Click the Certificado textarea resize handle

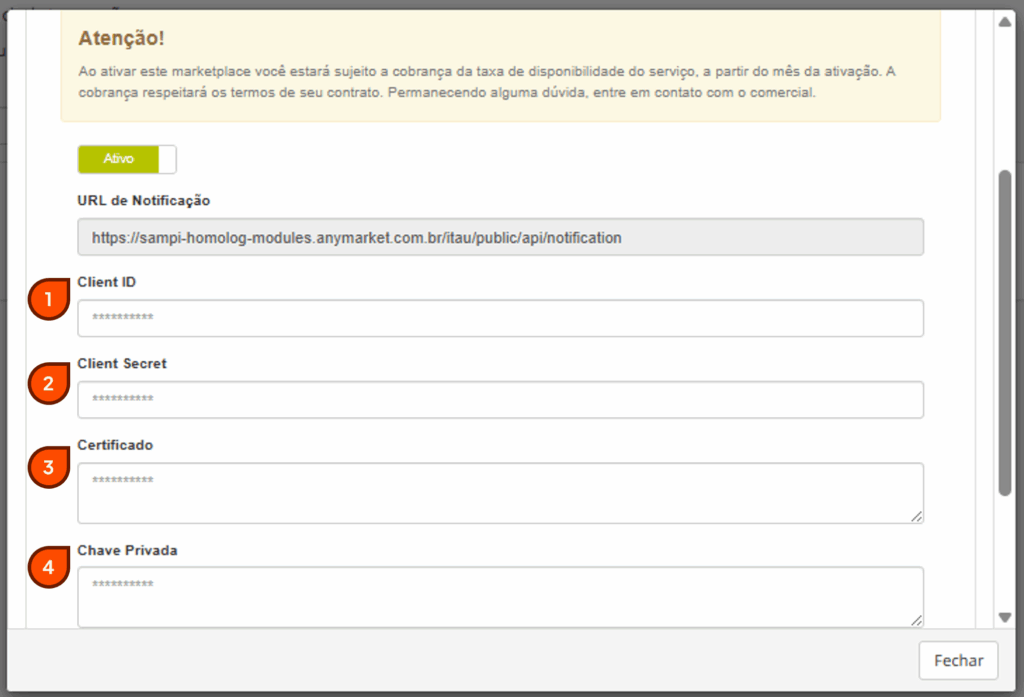click(916, 516)
